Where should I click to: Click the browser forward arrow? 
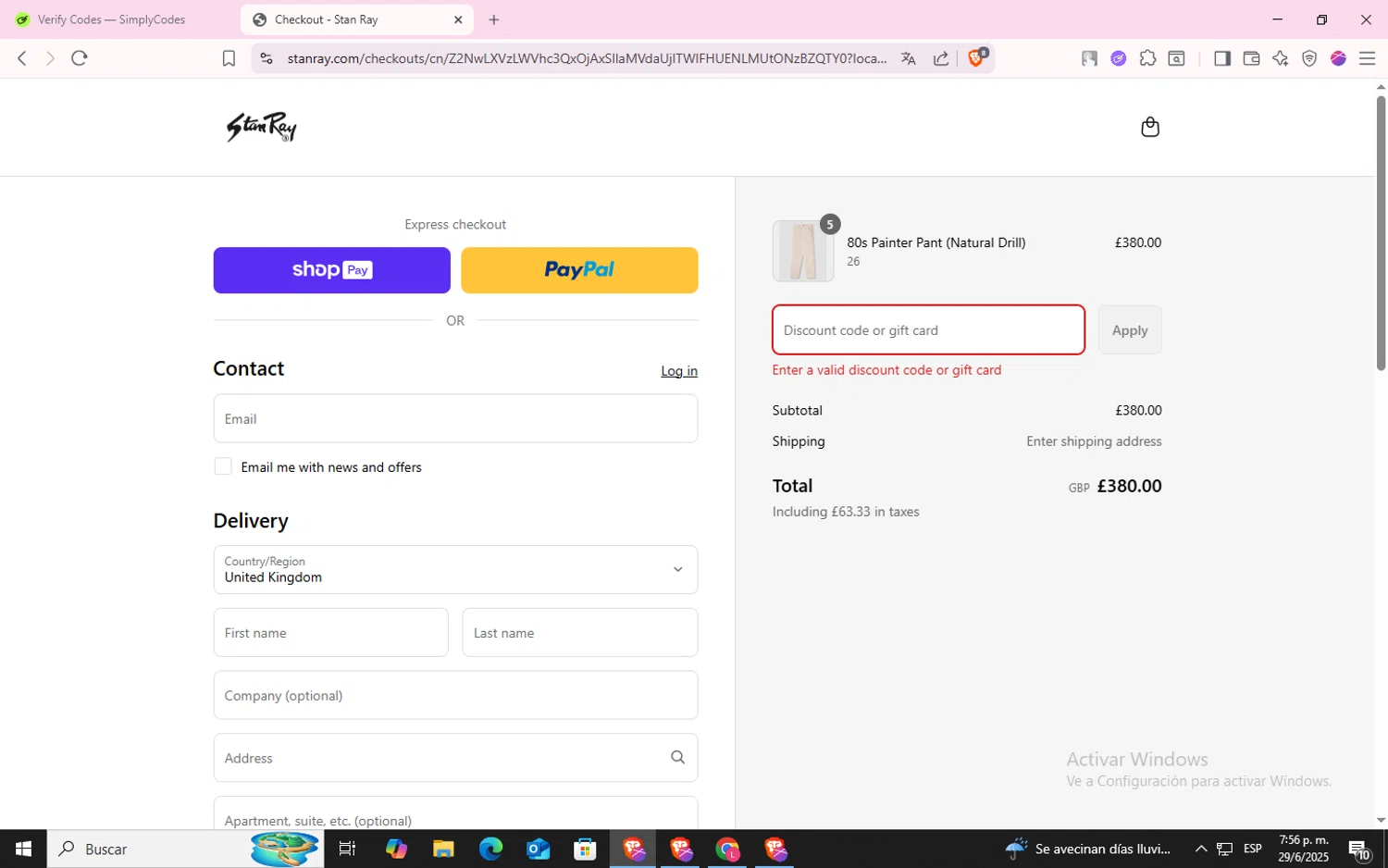click(50, 58)
